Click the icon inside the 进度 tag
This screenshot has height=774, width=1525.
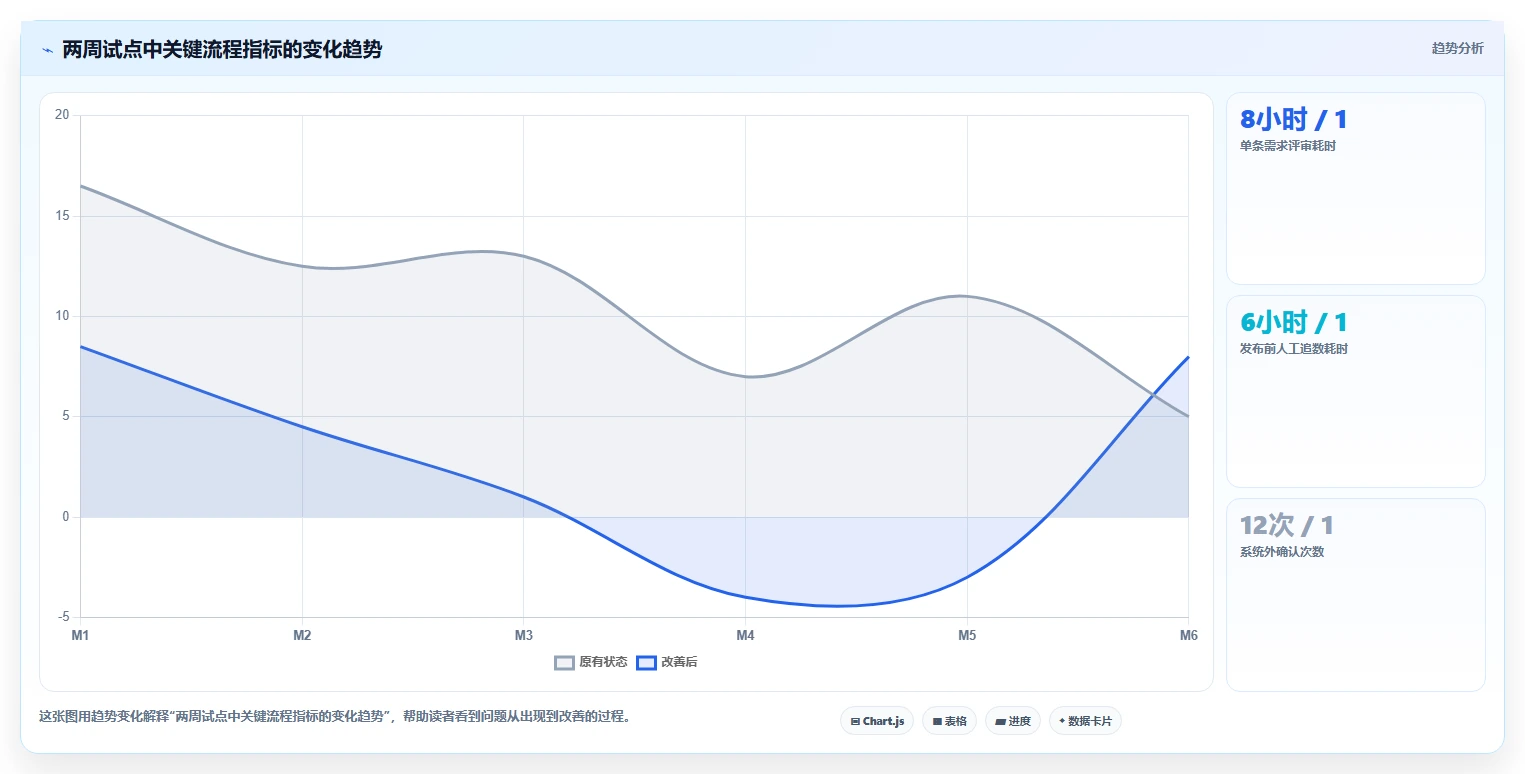1001,721
